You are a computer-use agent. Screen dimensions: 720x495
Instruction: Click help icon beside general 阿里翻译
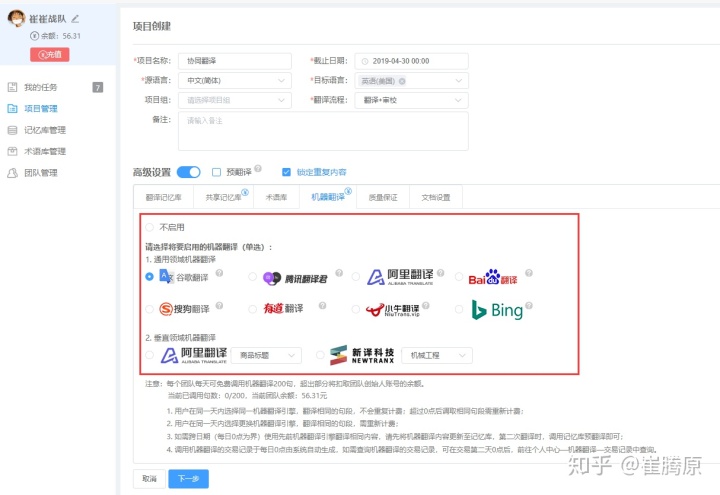point(440,273)
